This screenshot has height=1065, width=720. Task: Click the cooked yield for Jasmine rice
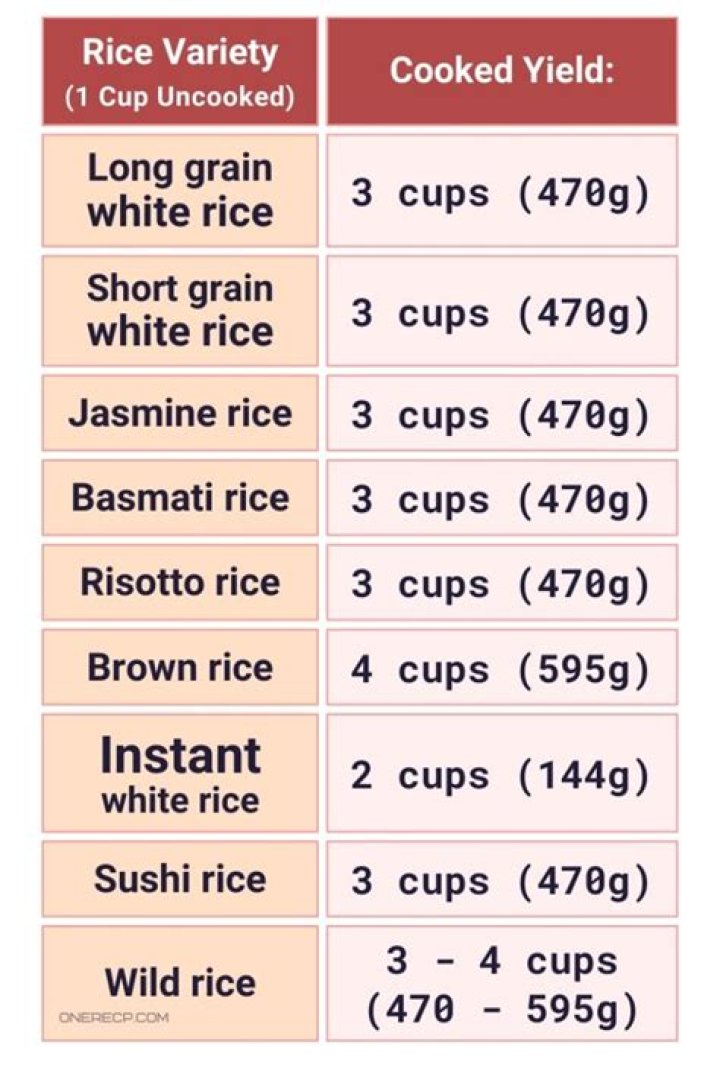click(x=501, y=414)
